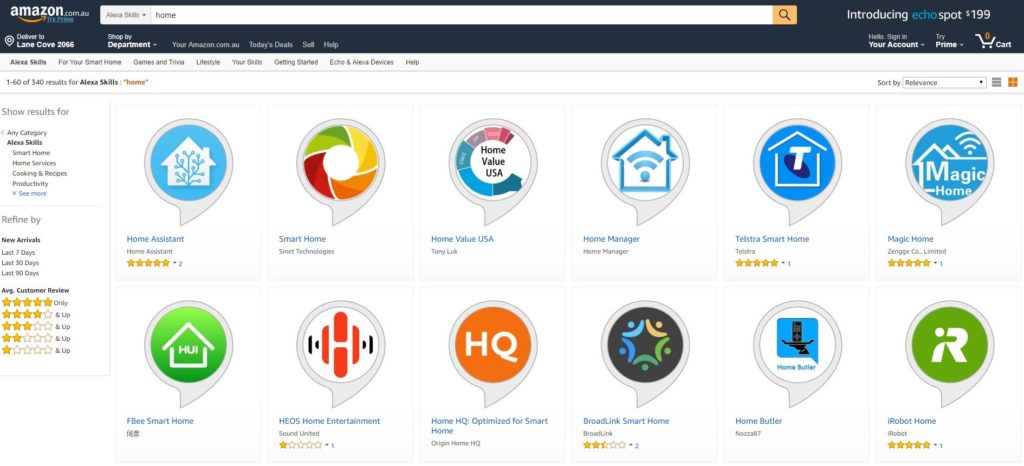Switch to grid view icon

1012,82
